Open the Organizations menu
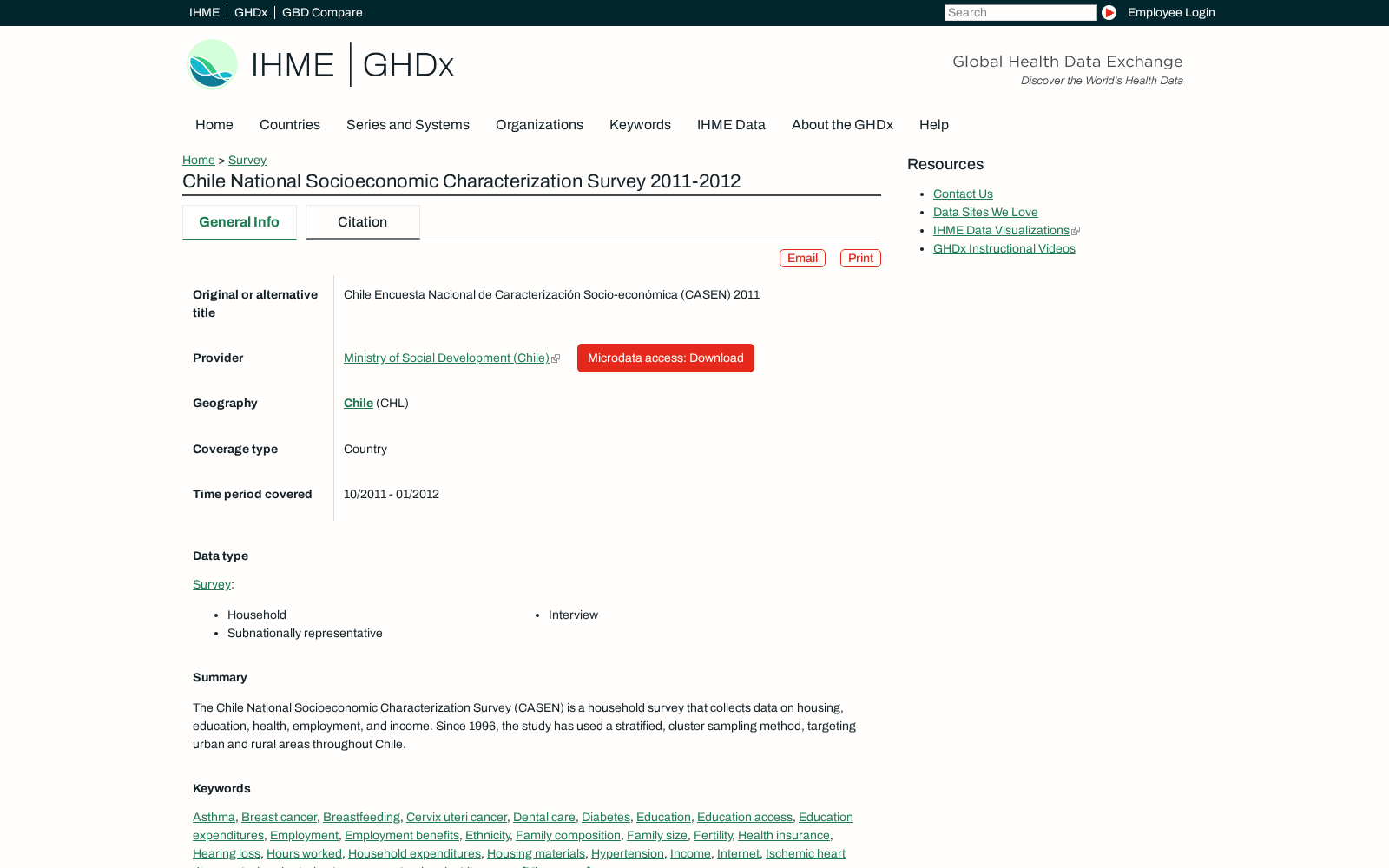The image size is (1389, 868). tap(539, 124)
